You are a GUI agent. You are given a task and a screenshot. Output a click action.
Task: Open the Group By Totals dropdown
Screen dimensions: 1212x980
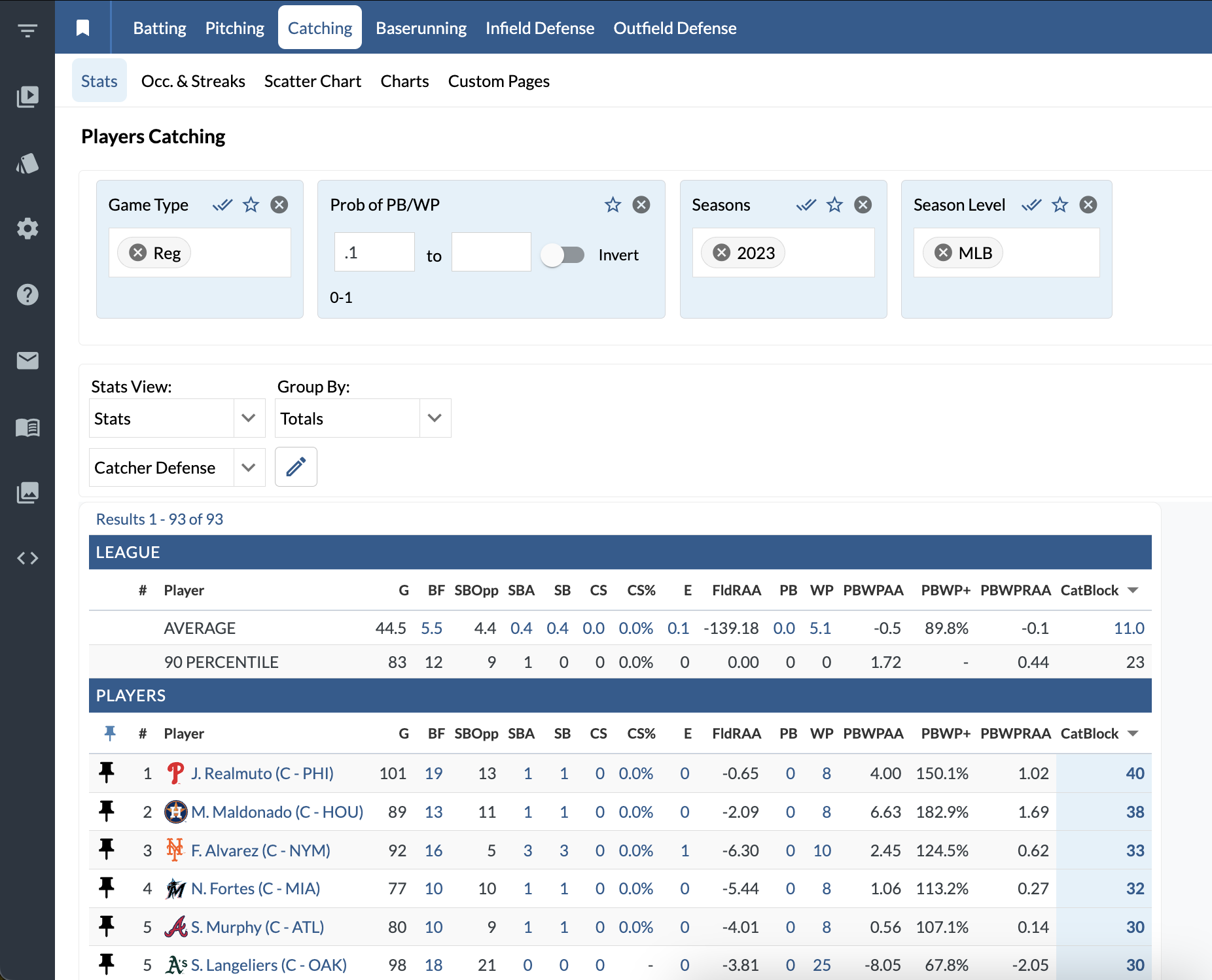coord(435,418)
